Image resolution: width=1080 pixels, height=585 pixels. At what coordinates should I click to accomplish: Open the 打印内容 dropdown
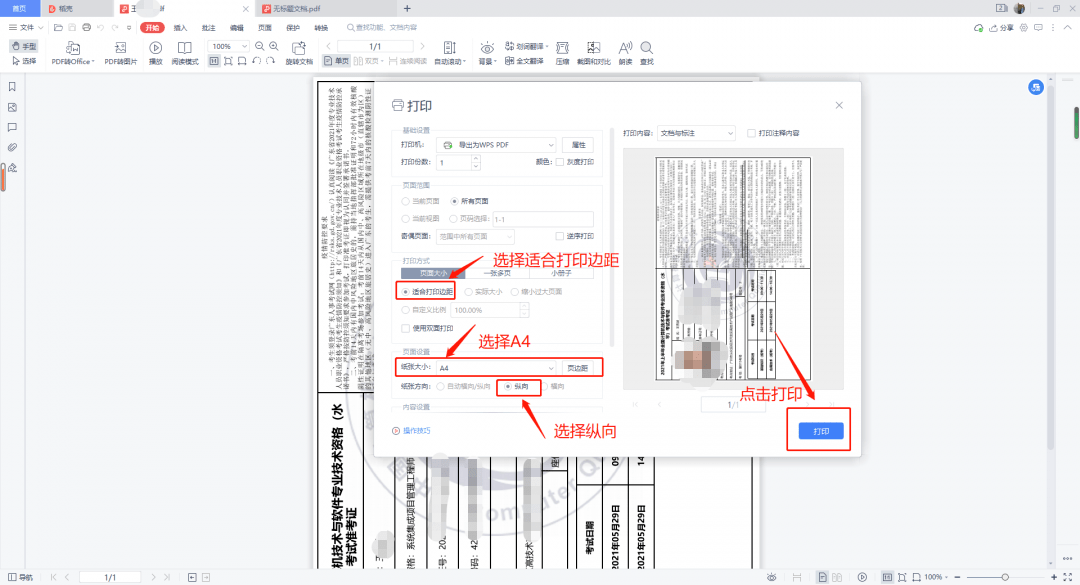(696, 133)
